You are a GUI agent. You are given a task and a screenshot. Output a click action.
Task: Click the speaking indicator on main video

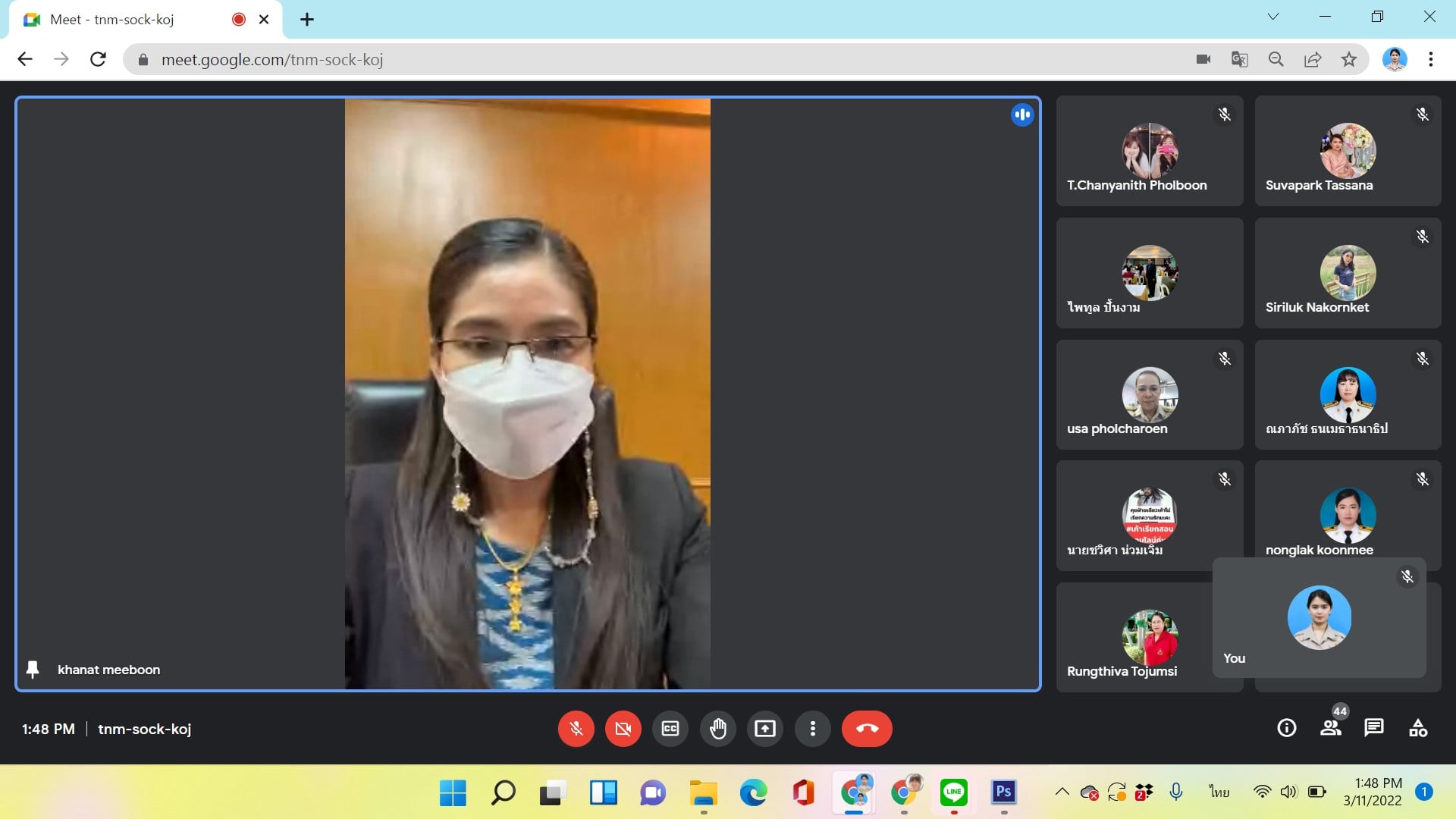click(1022, 115)
